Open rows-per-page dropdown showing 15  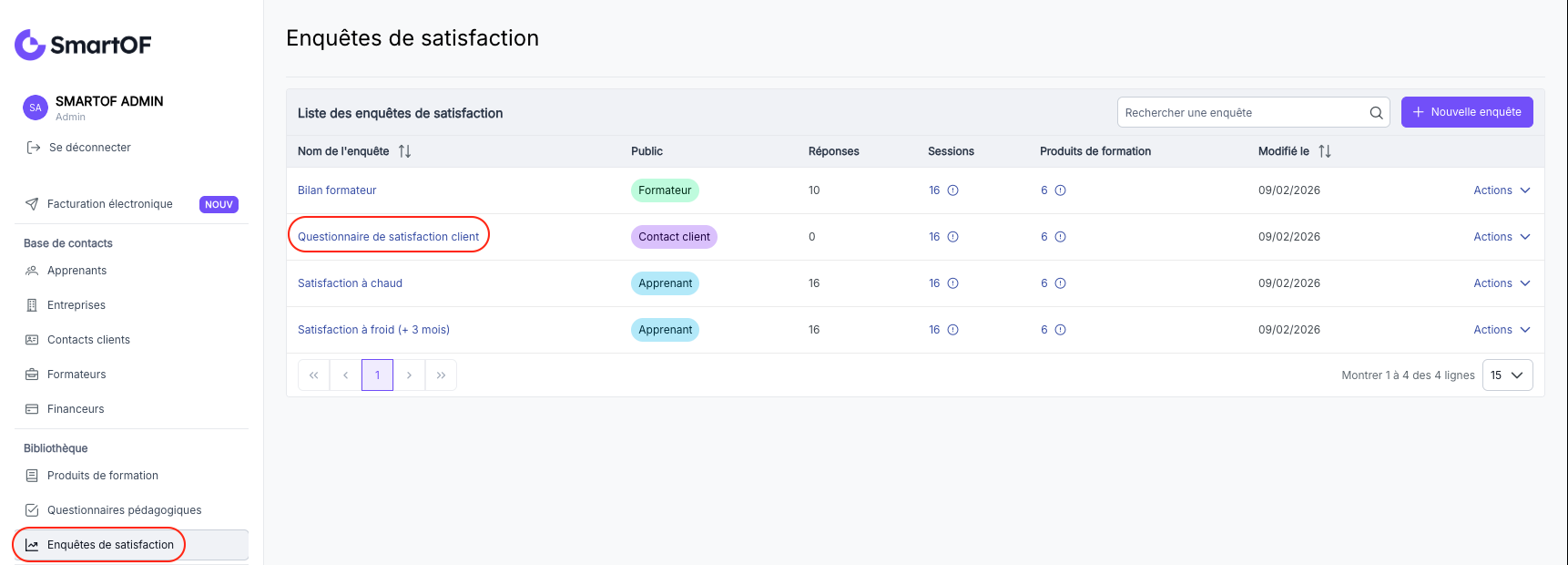click(1507, 375)
